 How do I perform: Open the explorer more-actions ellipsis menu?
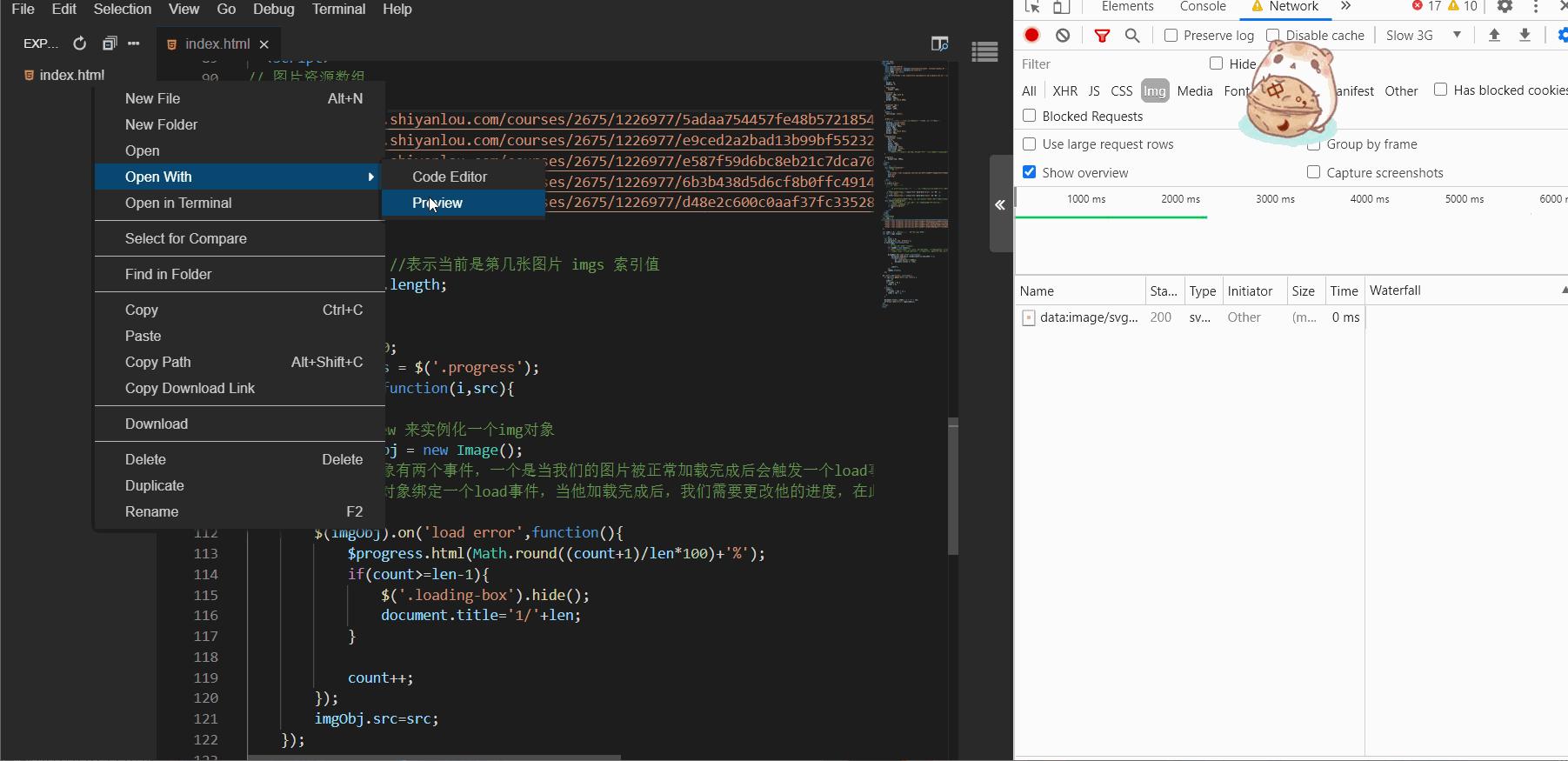133,43
